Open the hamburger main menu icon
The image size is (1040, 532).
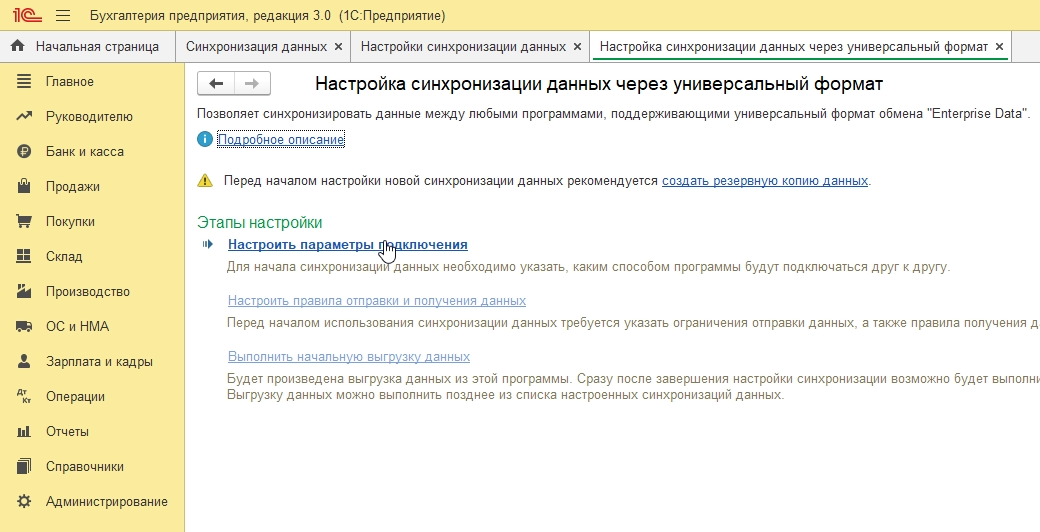63,16
